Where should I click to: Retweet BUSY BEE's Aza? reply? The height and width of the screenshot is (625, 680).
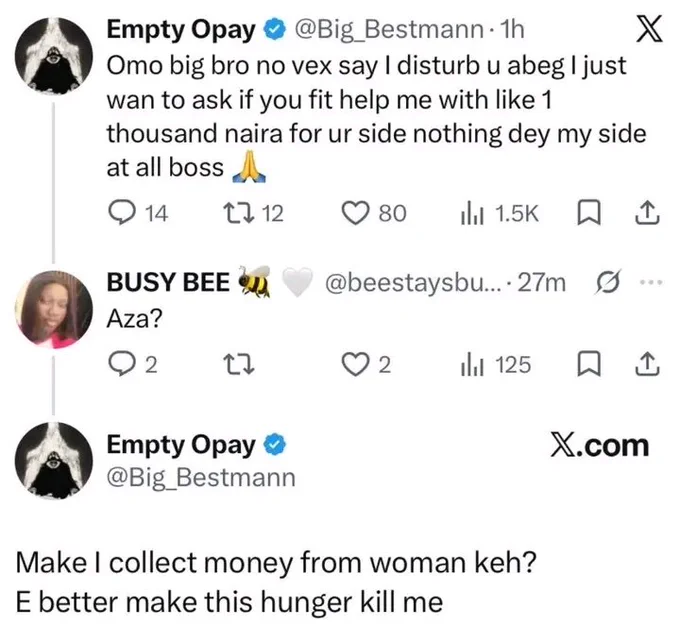point(238,364)
